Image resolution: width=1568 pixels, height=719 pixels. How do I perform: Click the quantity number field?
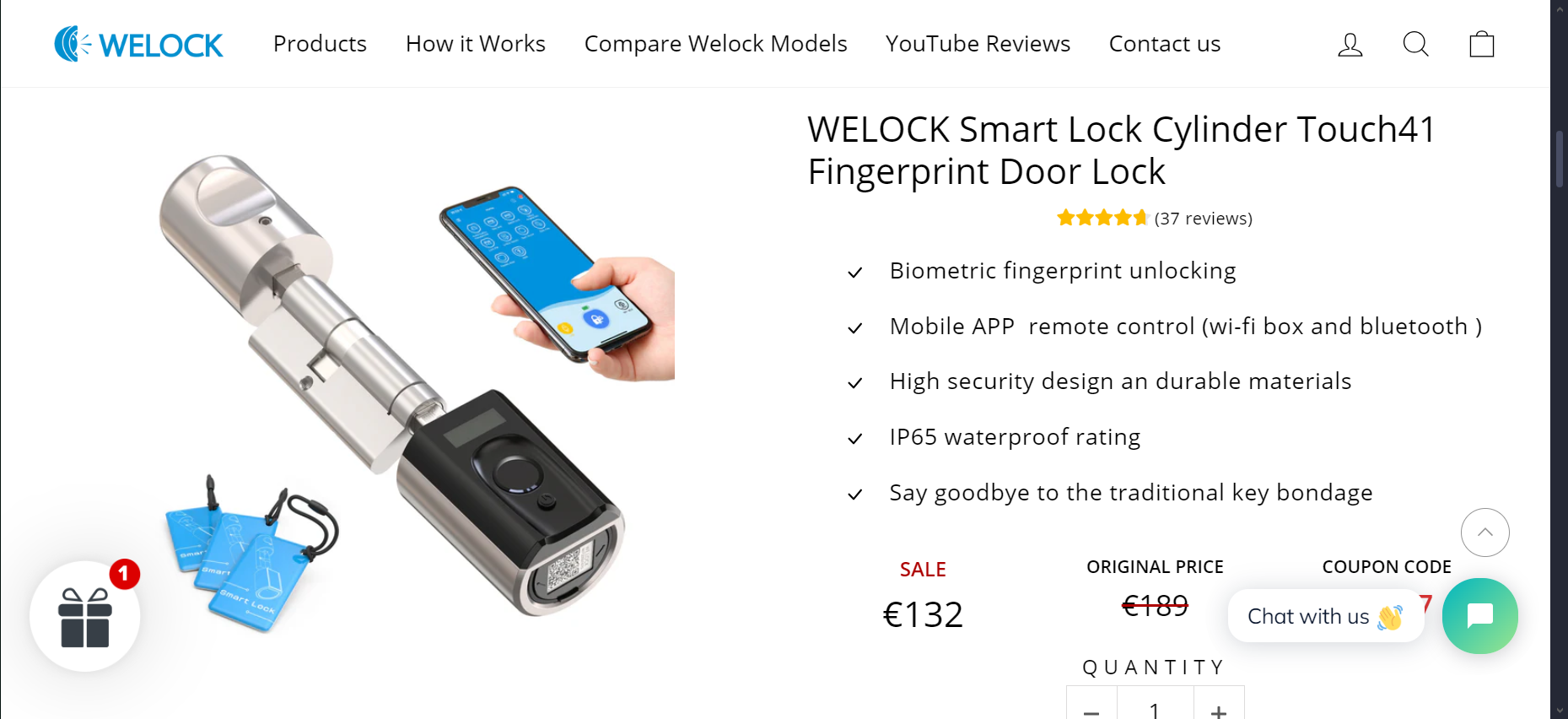[1155, 707]
